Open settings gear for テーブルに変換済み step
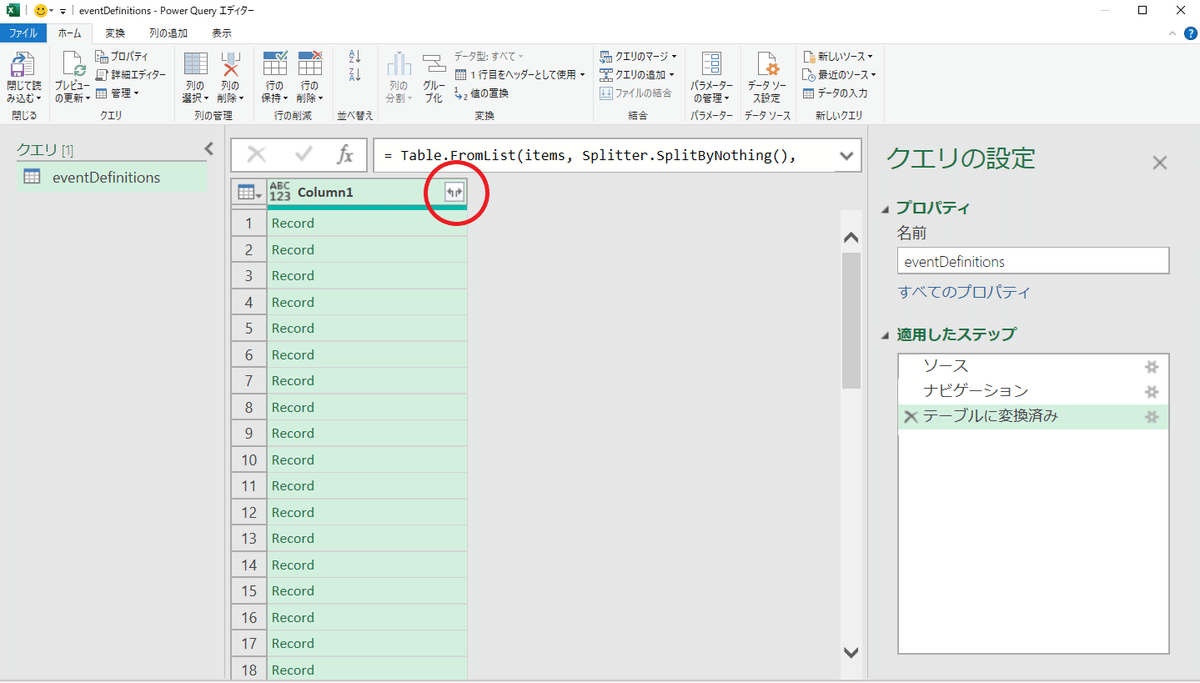This screenshot has height=683, width=1200. tap(1151, 417)
